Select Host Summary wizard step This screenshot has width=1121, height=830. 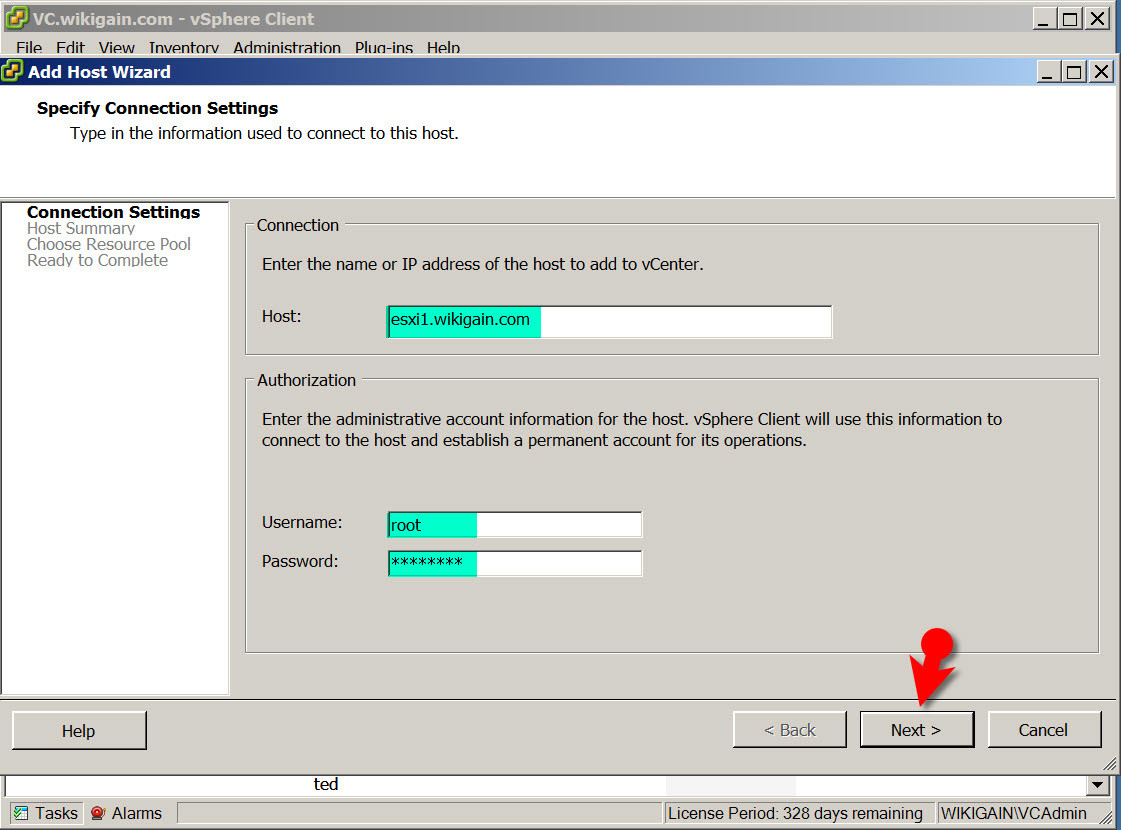pyautogui.click(x=81, y=229)
